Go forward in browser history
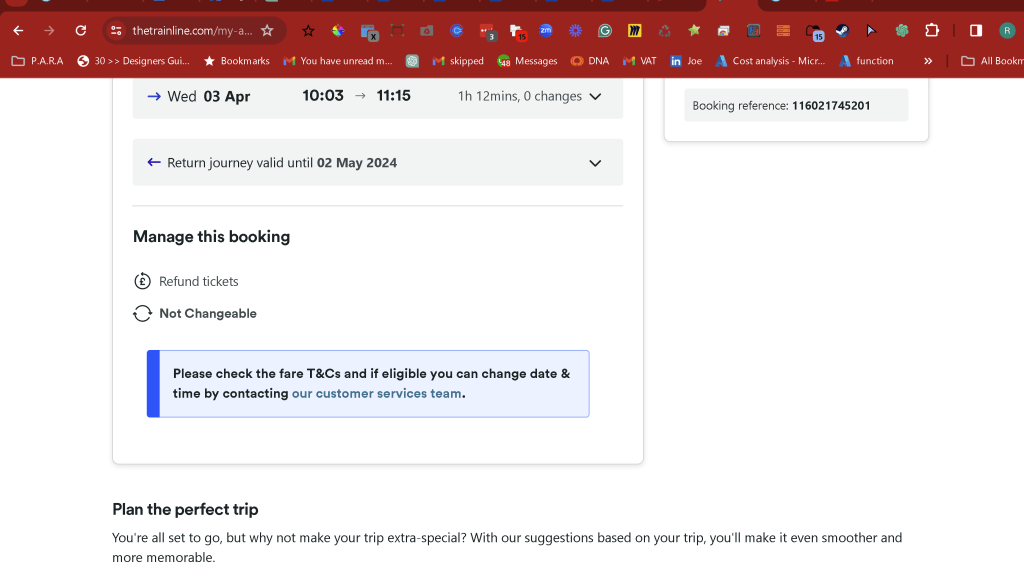 pos(49,31)
